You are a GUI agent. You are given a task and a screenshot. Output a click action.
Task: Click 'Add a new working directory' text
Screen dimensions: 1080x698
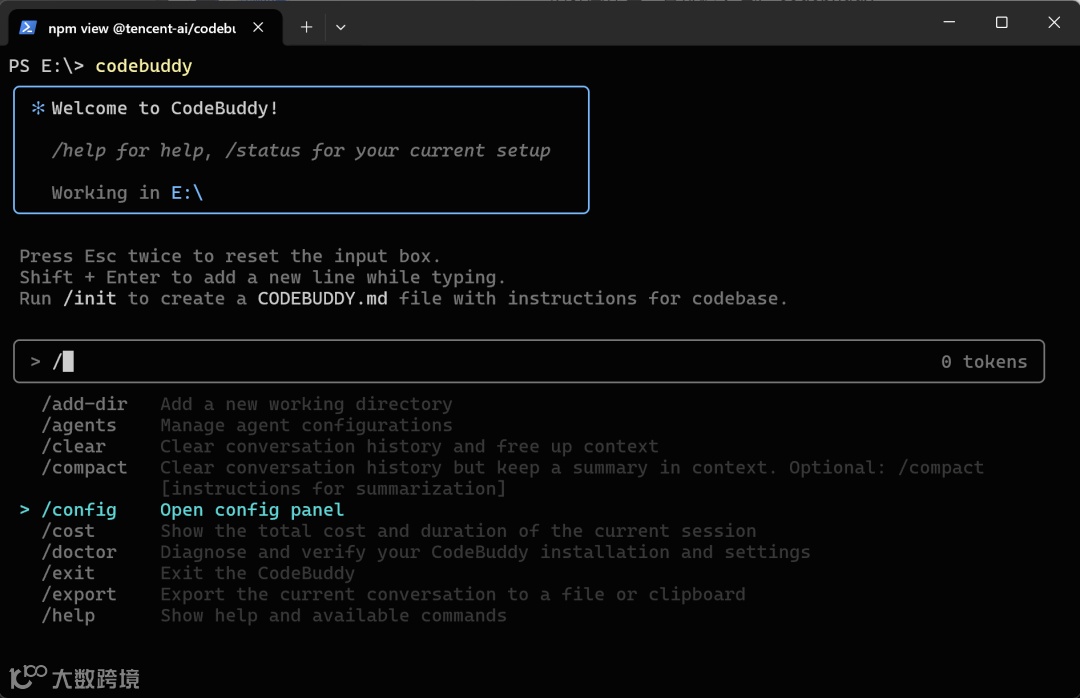coord(307,404)
